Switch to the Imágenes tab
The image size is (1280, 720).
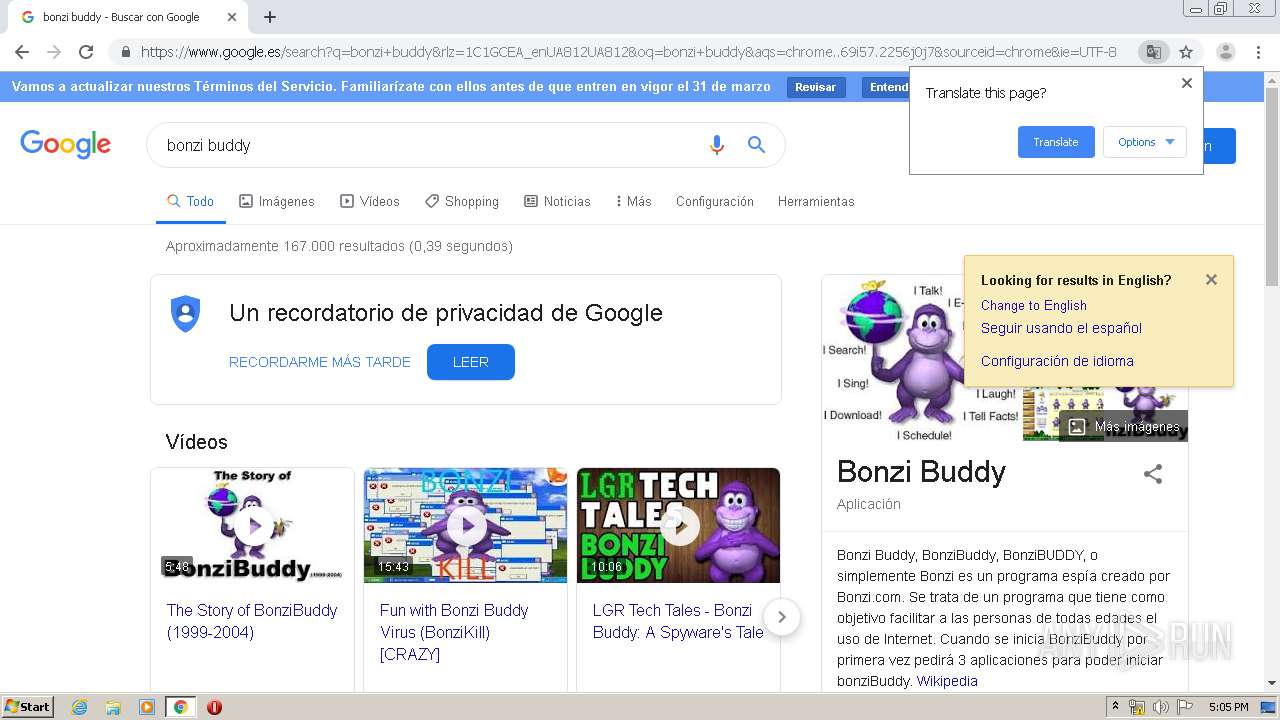tap(277, 201)
